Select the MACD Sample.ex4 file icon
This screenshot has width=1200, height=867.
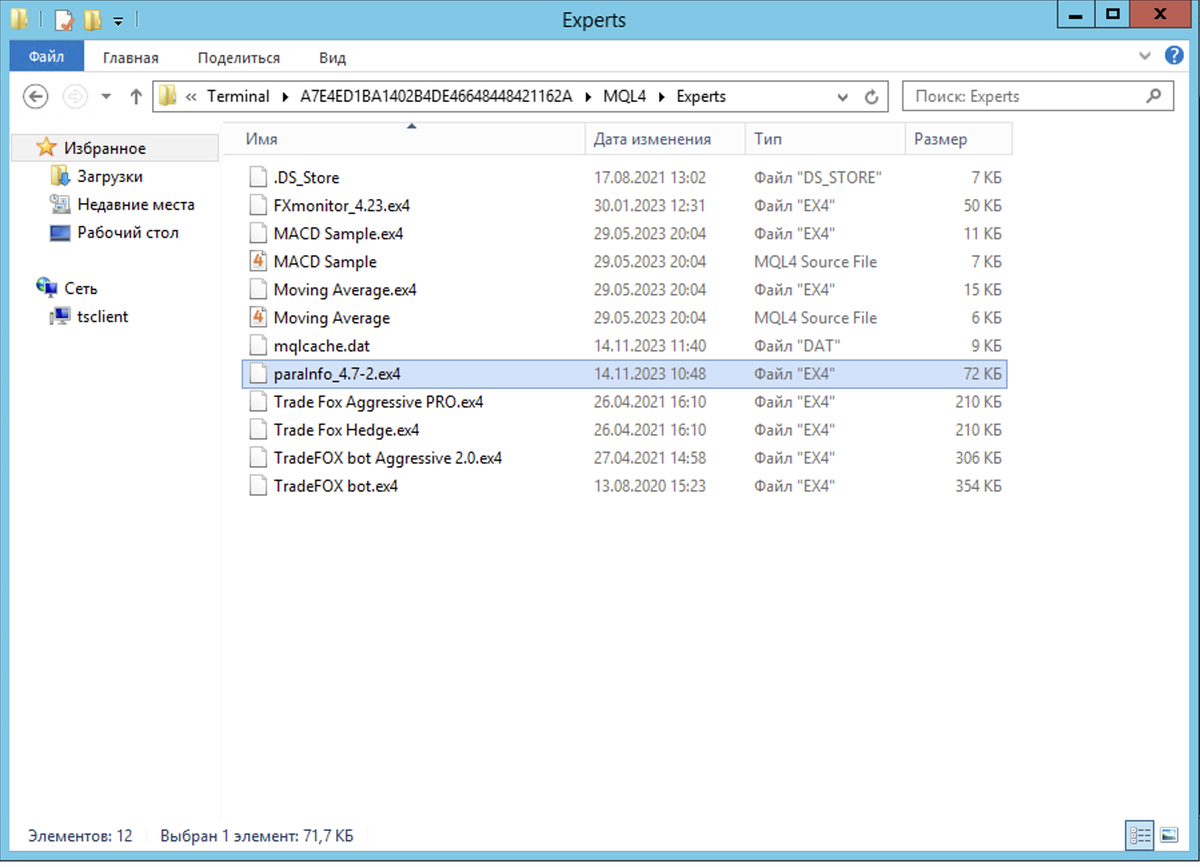pos(258,234)
